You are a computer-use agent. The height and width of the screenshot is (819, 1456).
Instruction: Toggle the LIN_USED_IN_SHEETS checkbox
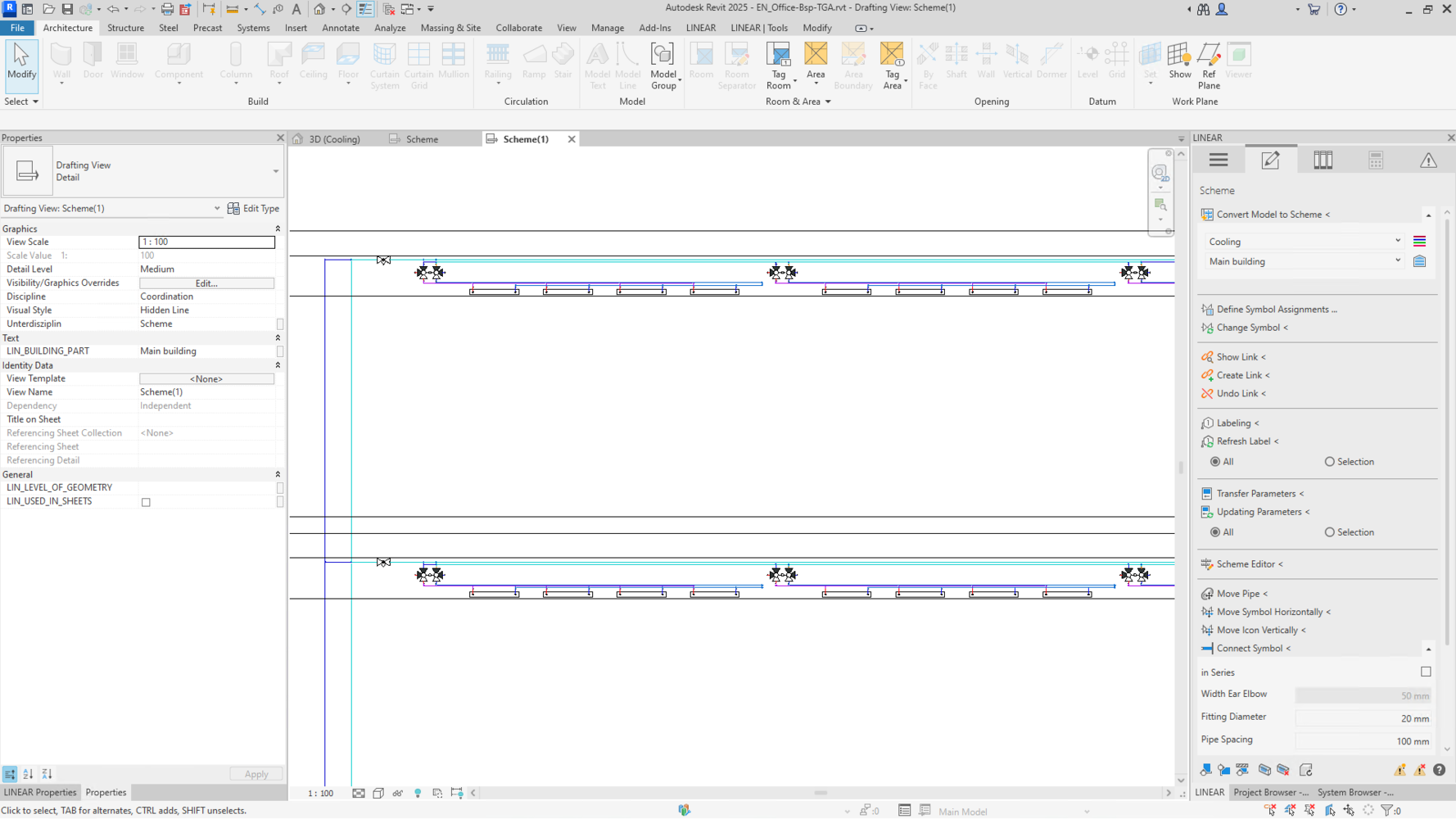click(x=146, y=502)
